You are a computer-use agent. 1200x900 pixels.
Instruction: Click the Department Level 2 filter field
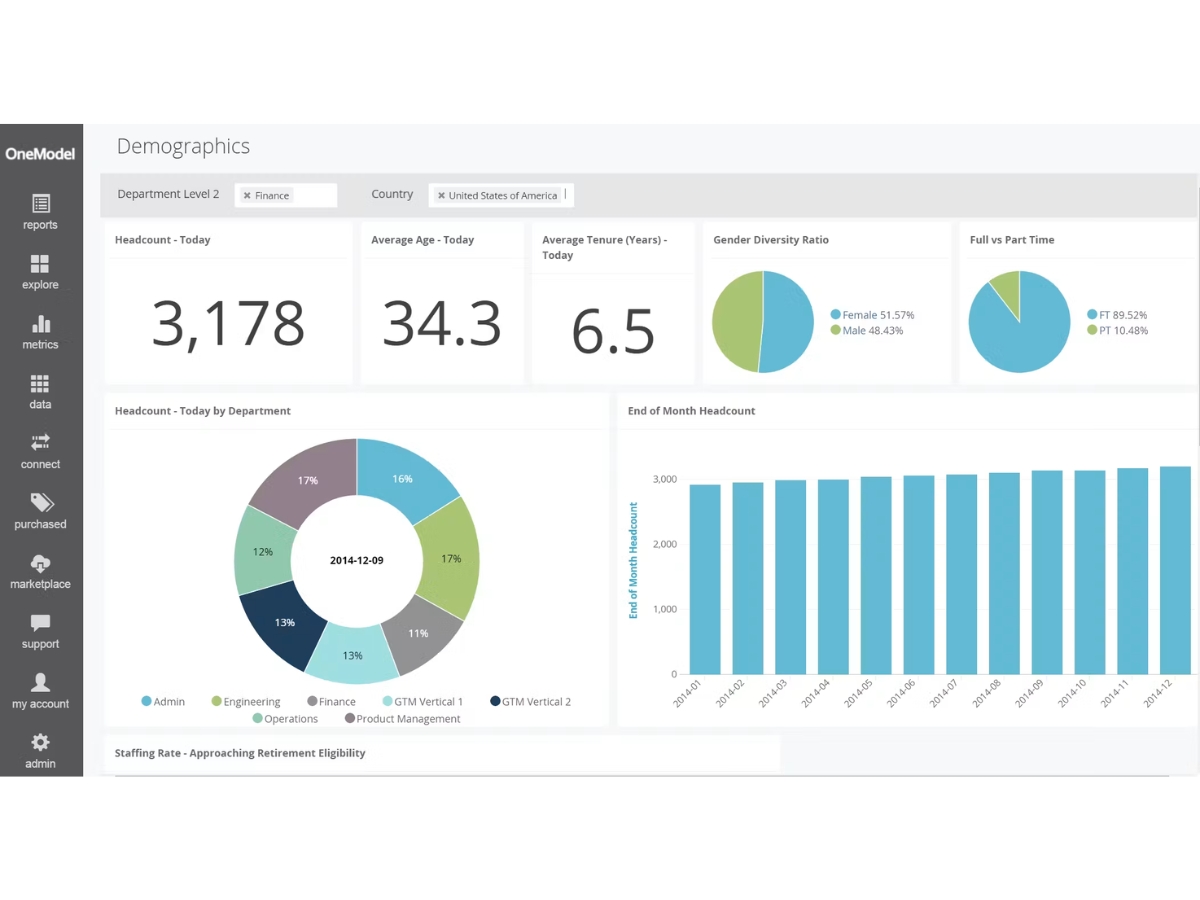(x=286, y=195)
